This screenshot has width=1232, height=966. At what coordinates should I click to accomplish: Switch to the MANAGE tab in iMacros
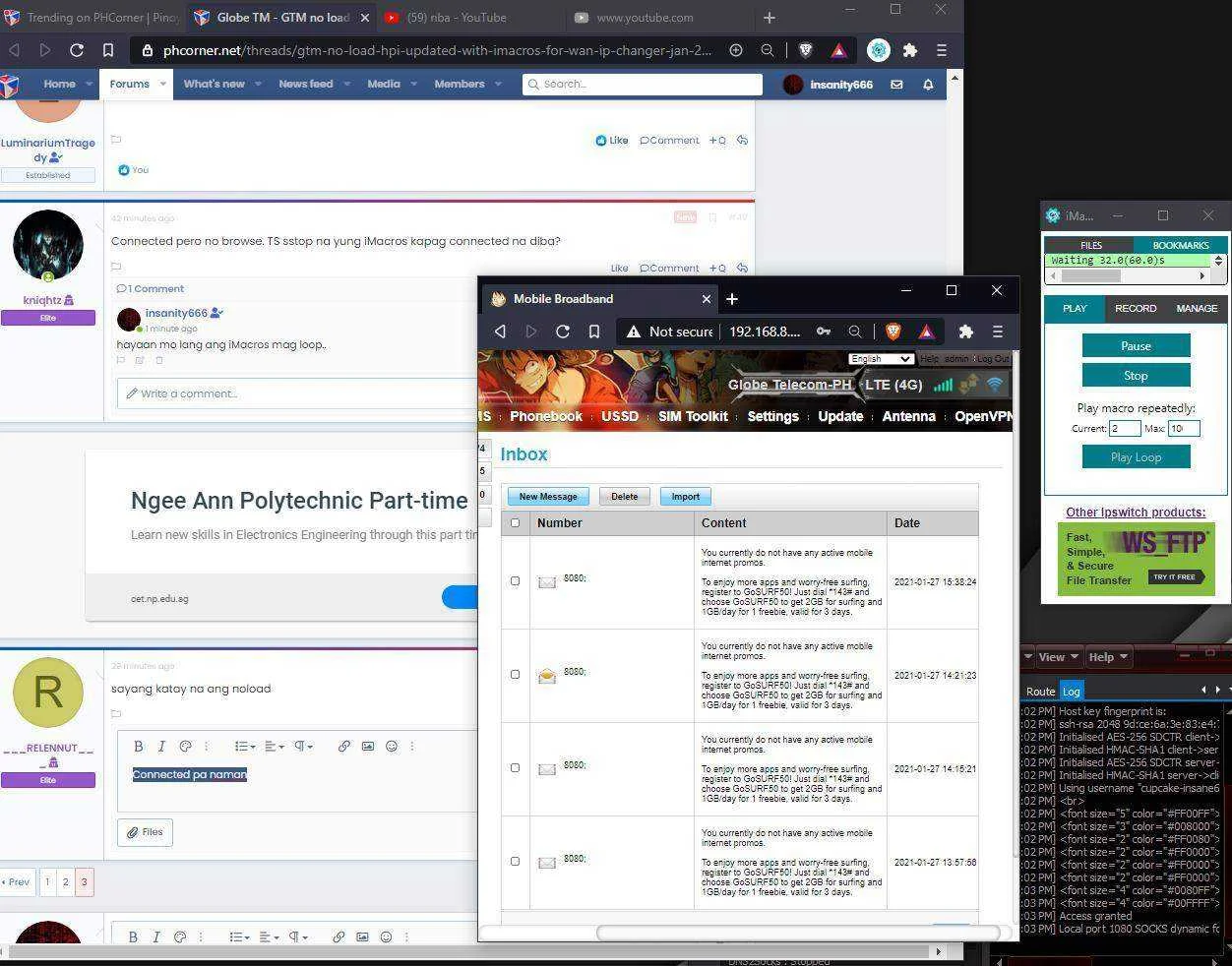1197,309
